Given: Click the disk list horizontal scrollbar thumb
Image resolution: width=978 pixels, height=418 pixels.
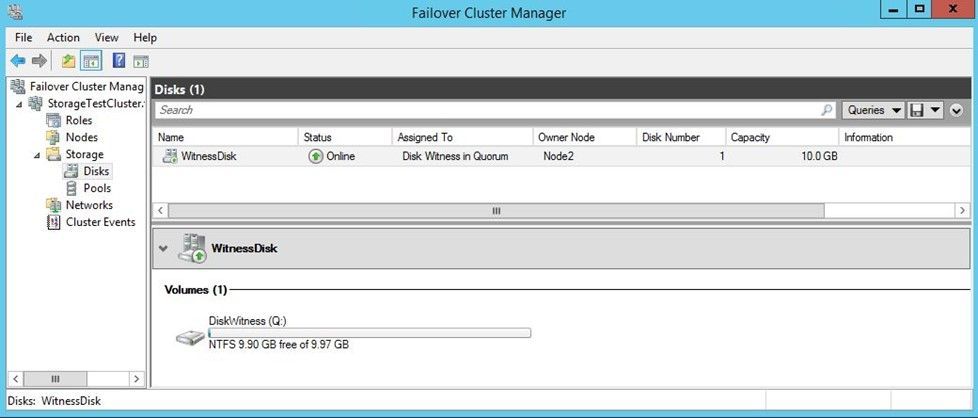Looking at the screenshot, I should click(496, 211).
